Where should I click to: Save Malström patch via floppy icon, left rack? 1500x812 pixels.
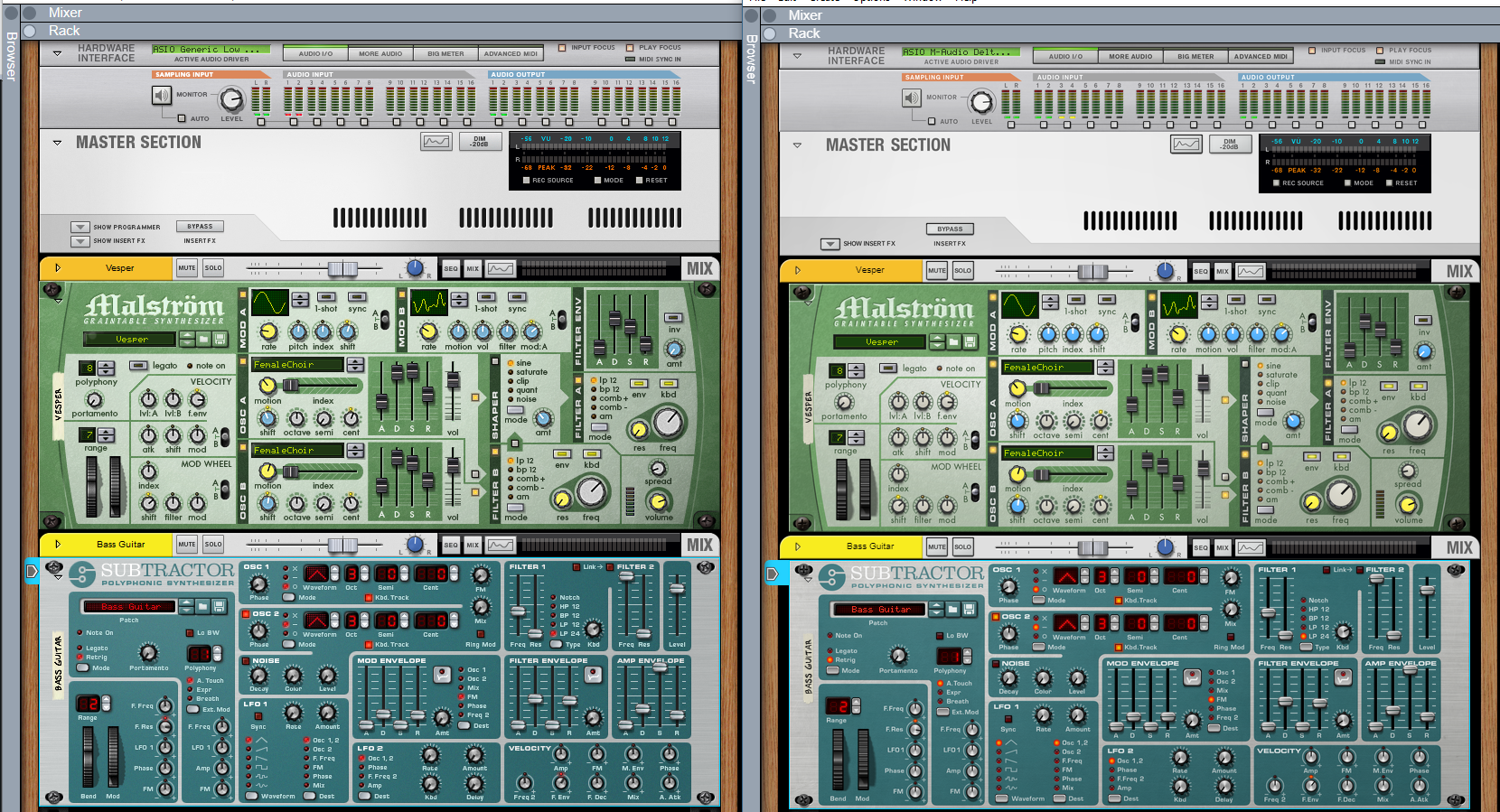tap(219, 339)
